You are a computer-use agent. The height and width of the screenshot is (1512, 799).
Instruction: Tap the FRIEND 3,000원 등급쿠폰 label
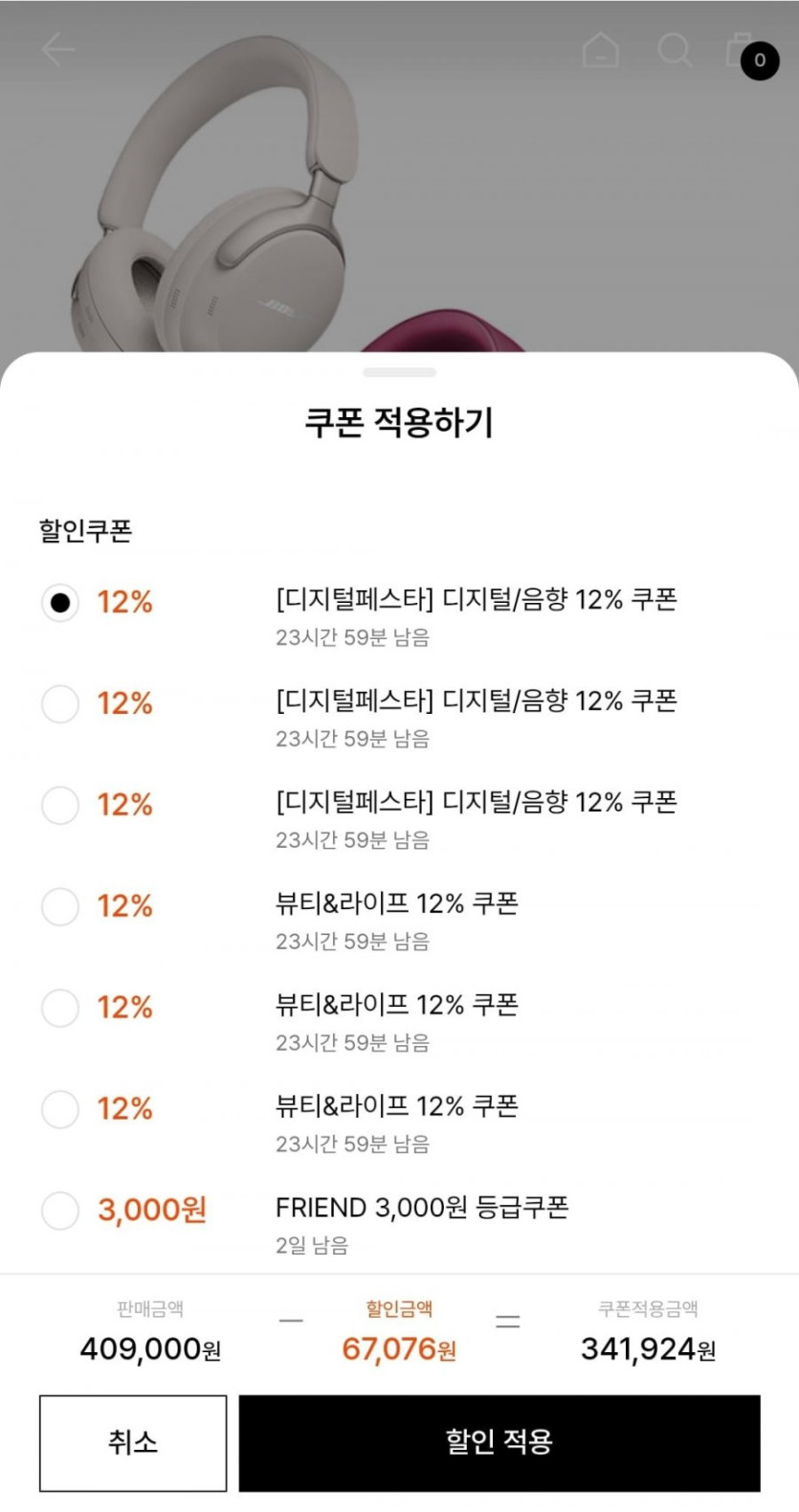[422, 1208]
